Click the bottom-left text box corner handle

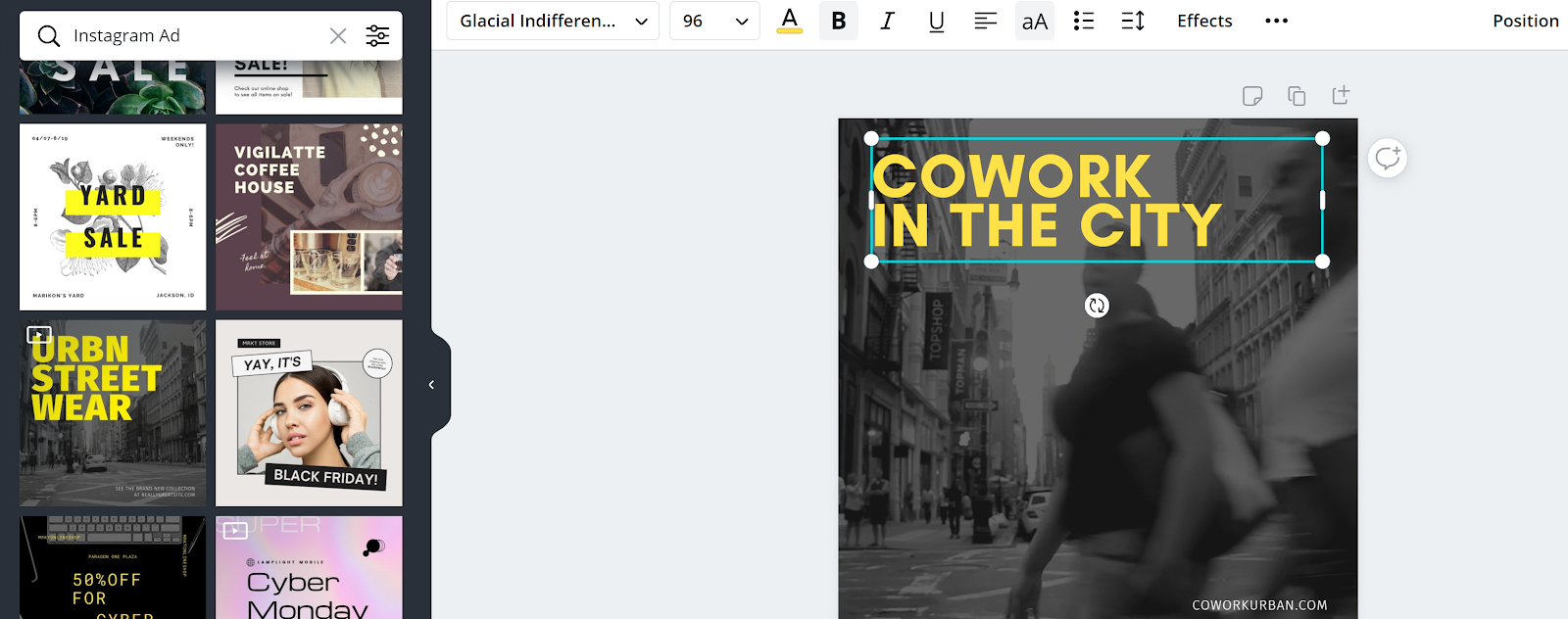[x=871, y=262]
